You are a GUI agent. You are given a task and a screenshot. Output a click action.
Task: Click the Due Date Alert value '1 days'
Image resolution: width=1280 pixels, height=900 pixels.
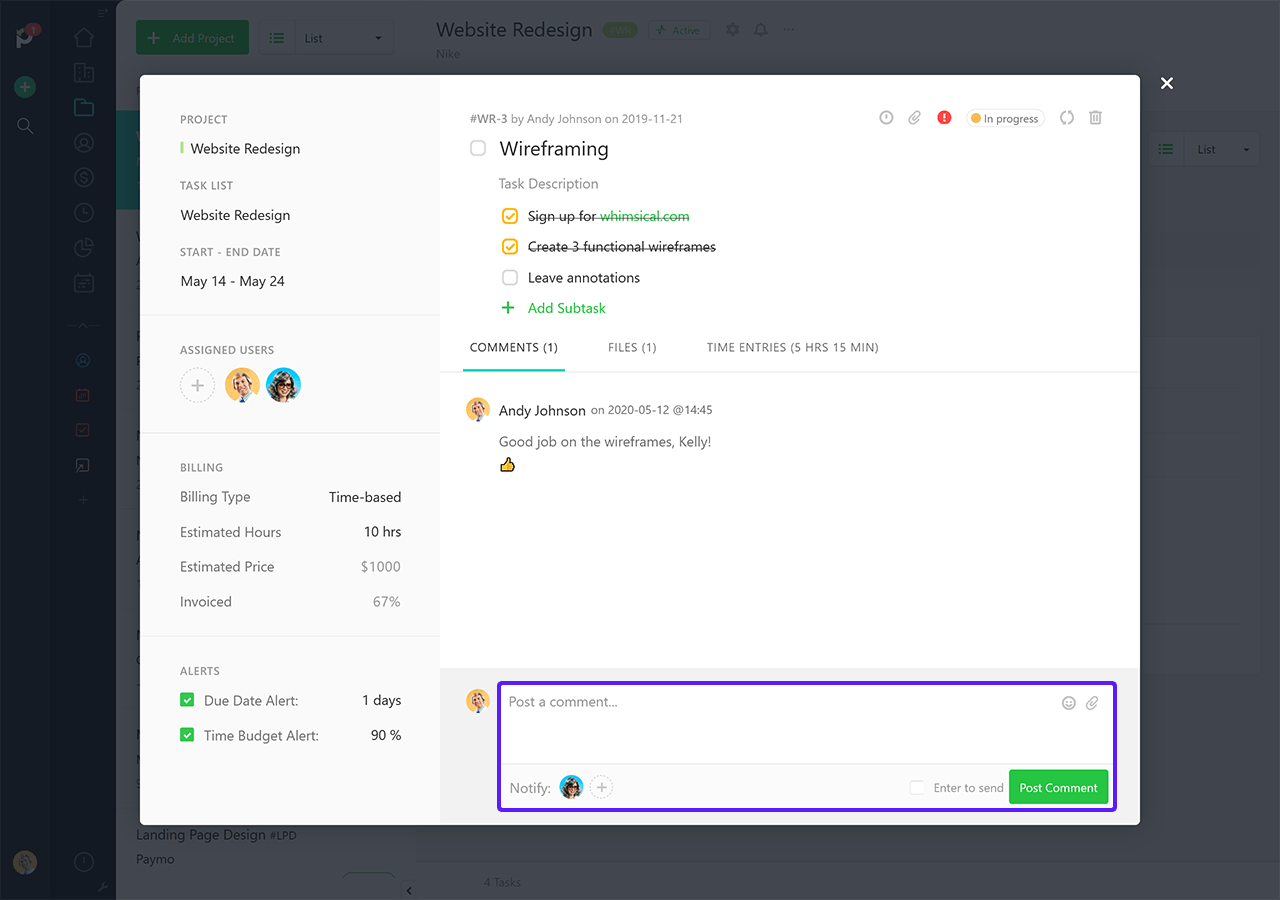click(x=382, y=700)
